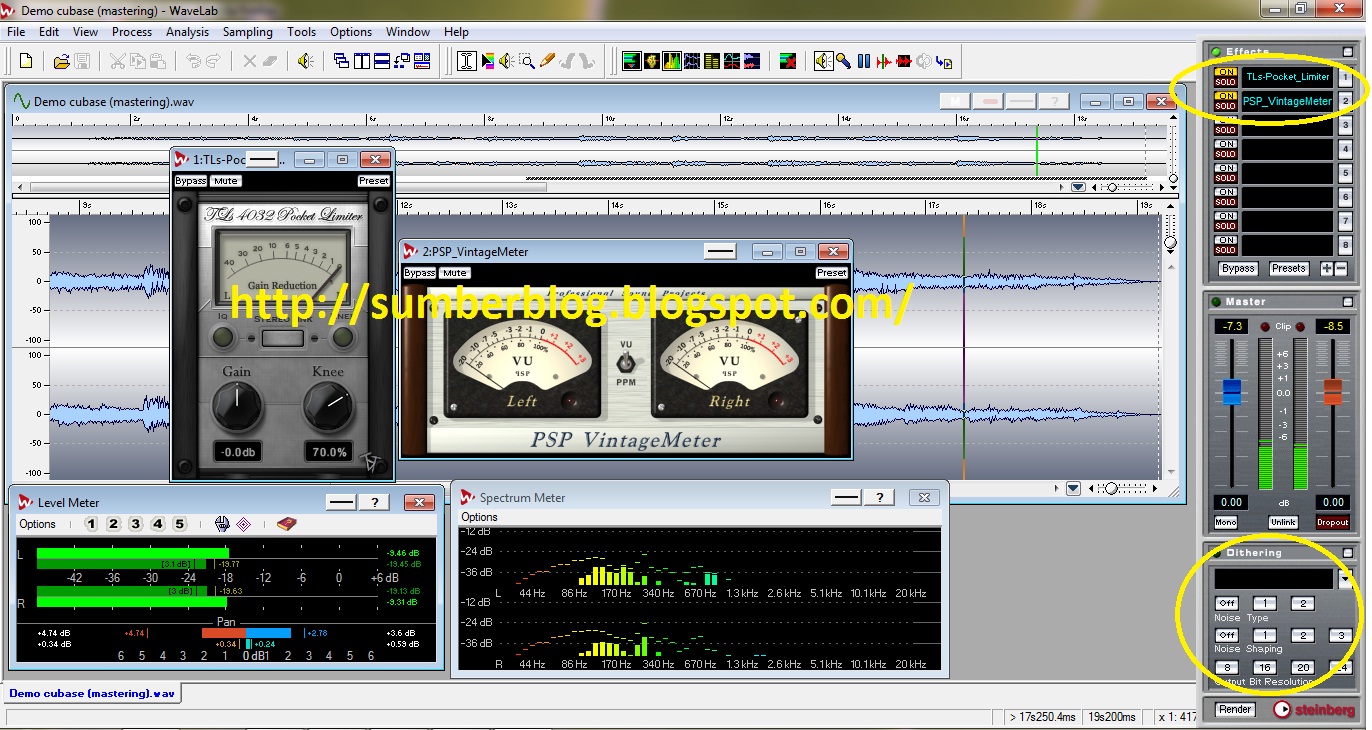
Task: Open the Analysis menu
Action: coord(187,32)
